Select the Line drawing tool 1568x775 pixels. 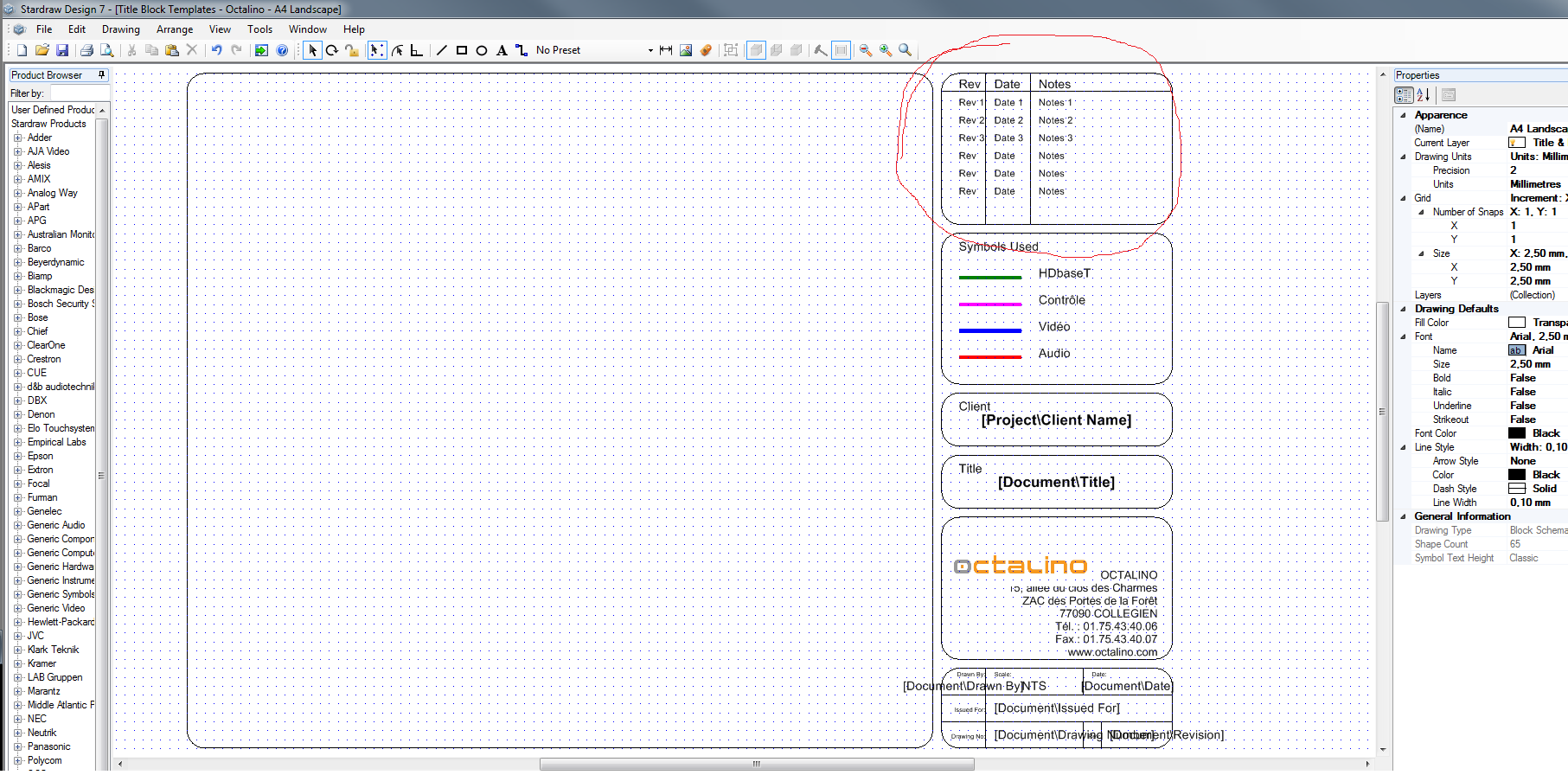point(442,50)
